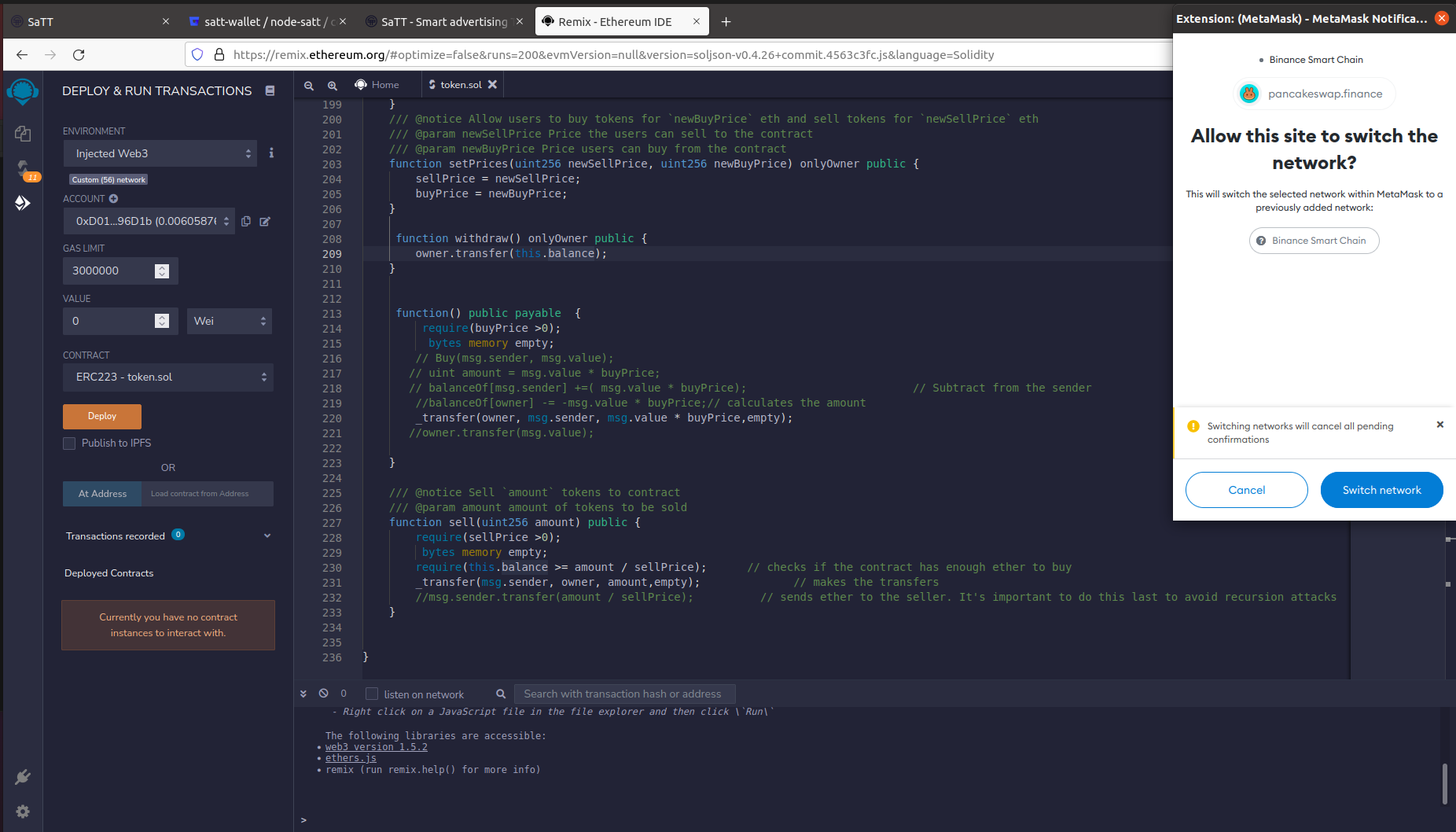Focus Load contract from Address field
1456x832 pixels.
point(208,494)
